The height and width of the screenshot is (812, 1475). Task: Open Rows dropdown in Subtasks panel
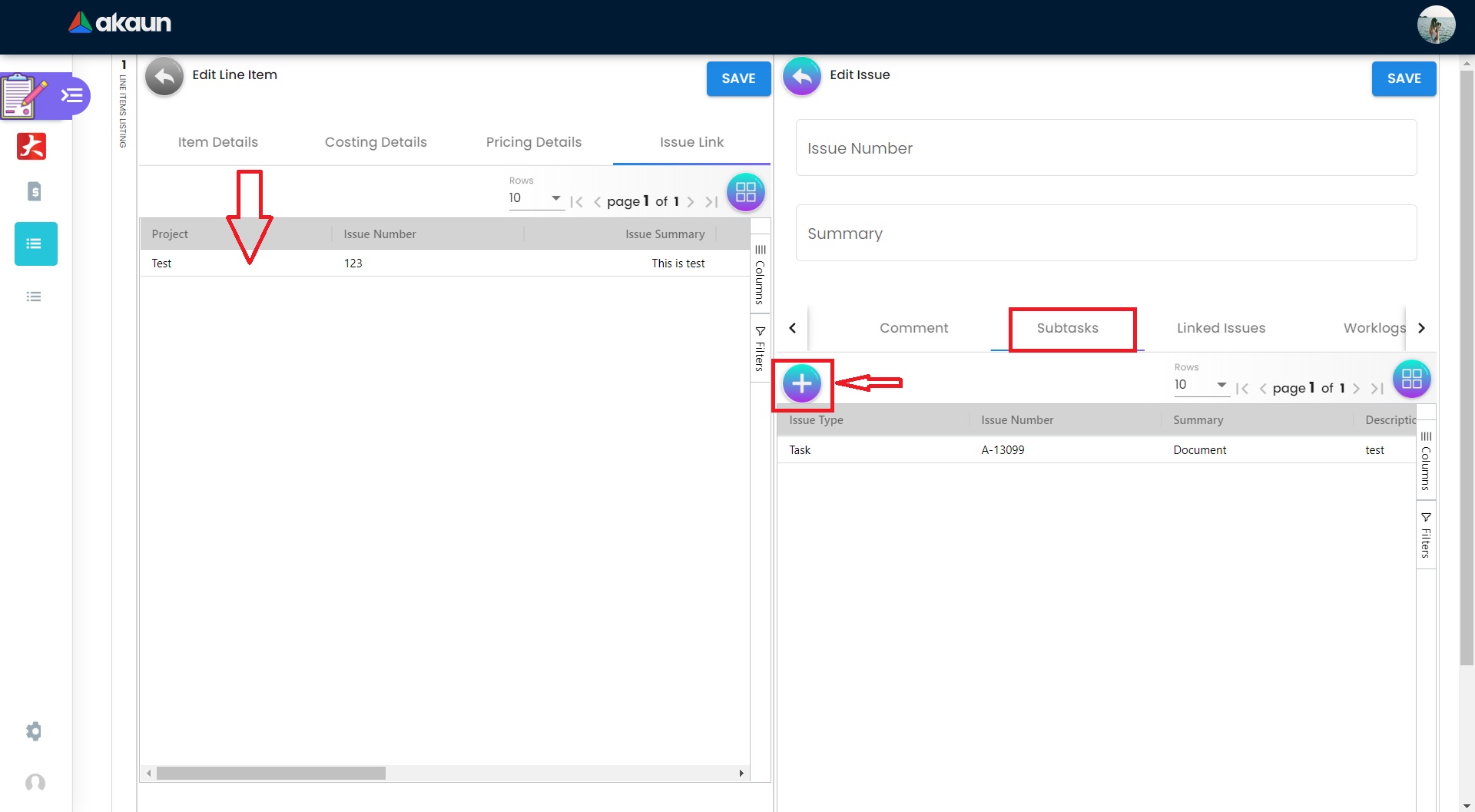(x=1202, y=385)
